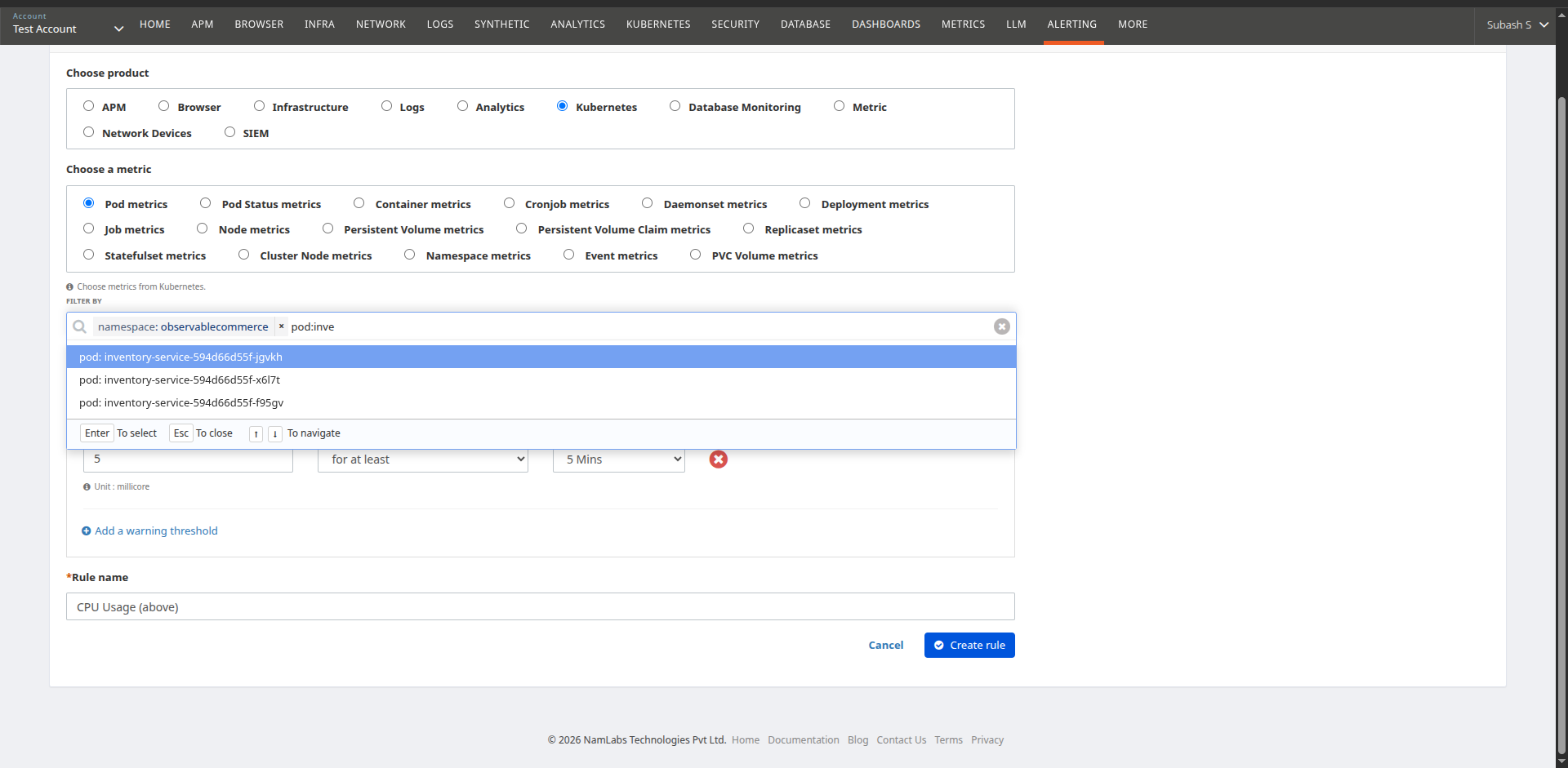Open the SYNTHETIC navigation tab
The height and width of the screenshot is (768, 1568).
(x=502, y=24)
